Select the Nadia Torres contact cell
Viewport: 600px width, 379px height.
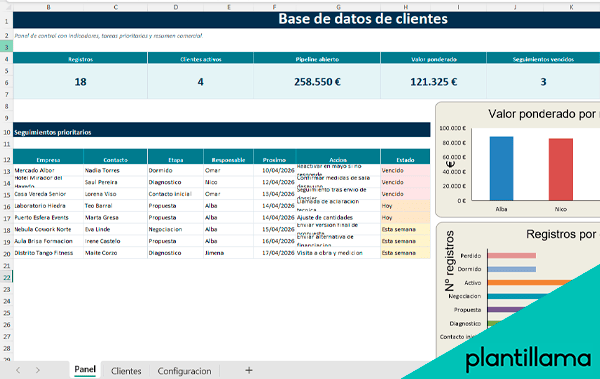click(115, 170)
